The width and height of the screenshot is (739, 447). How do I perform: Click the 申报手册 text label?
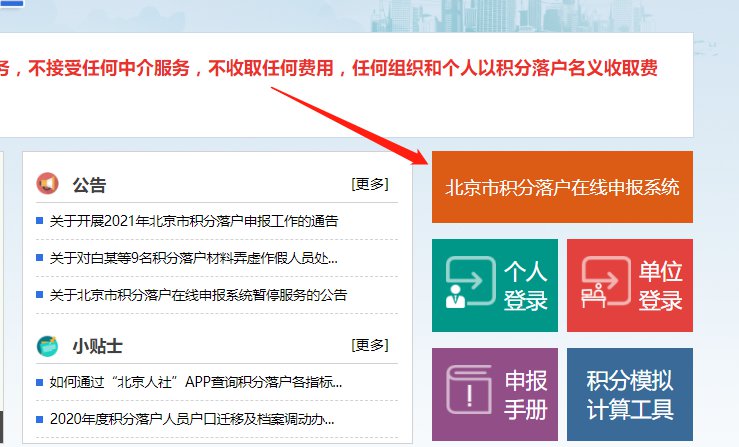526,395
